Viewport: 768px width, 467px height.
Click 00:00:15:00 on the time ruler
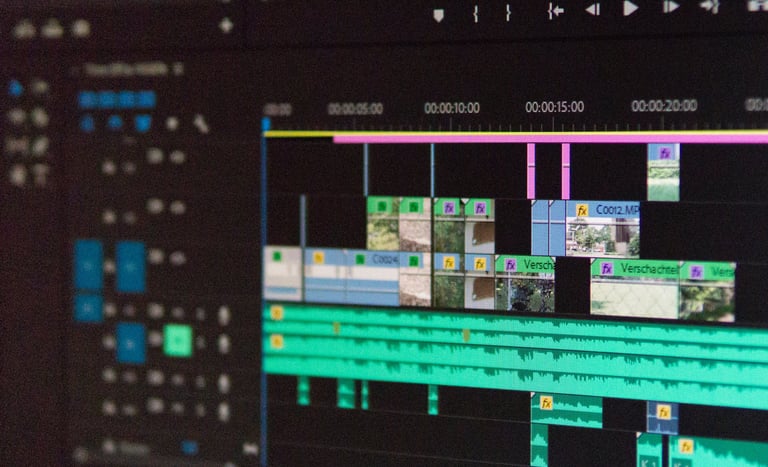click(x=554, y=106)
